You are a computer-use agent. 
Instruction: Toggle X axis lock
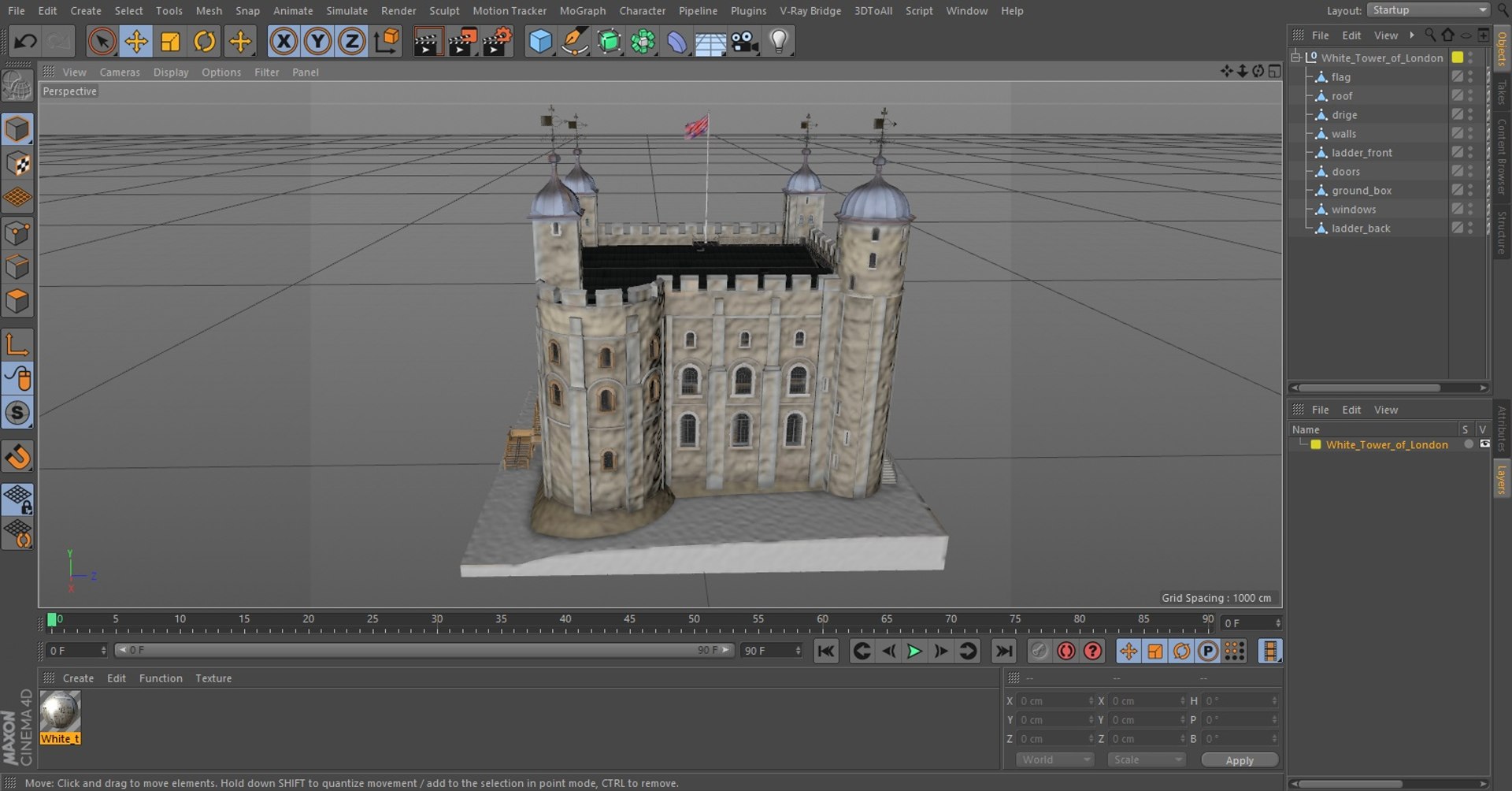tap(283, 41)
